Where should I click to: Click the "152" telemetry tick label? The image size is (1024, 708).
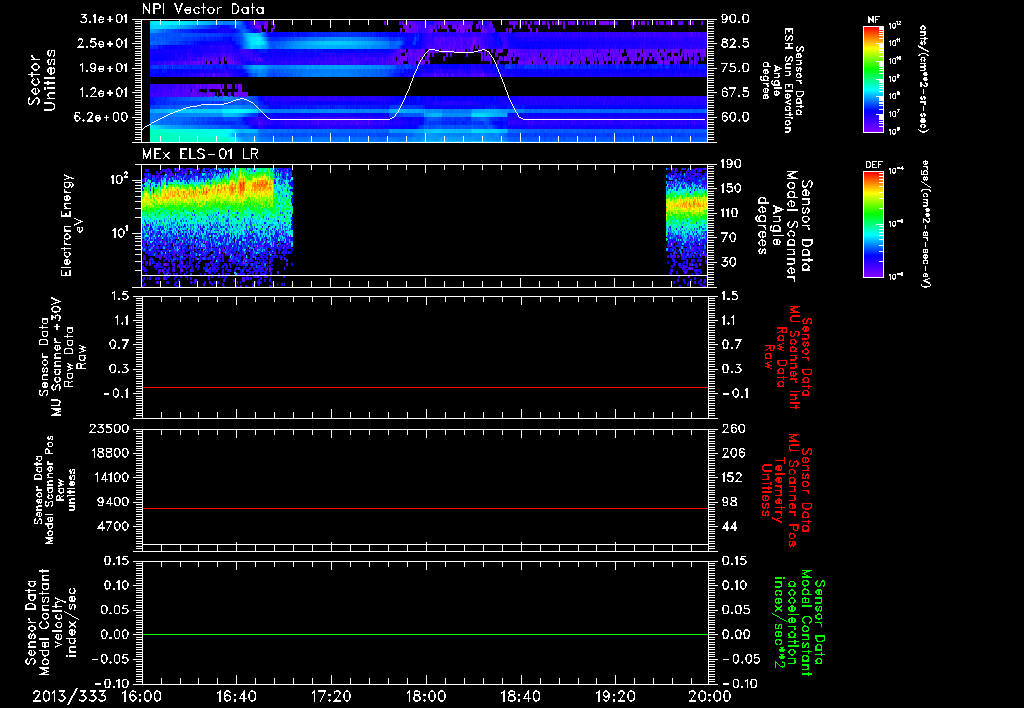tap(731, 477)
